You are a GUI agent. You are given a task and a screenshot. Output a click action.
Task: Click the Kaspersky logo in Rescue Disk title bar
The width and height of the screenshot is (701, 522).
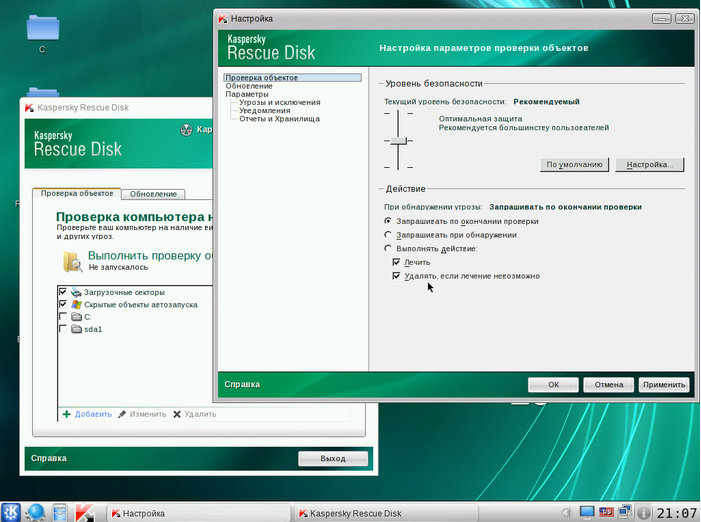30,108
